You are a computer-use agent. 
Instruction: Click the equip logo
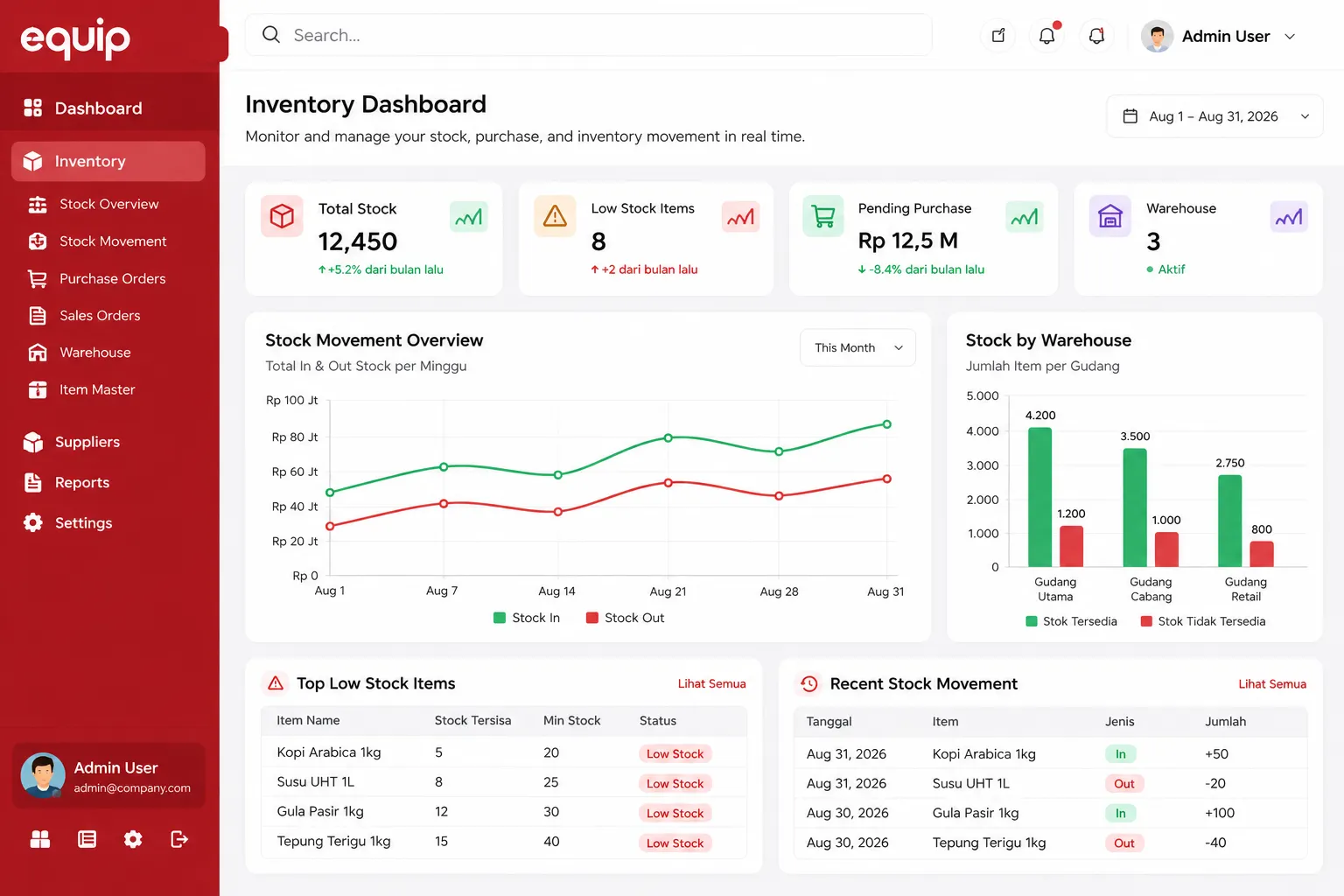coord(75,38)
